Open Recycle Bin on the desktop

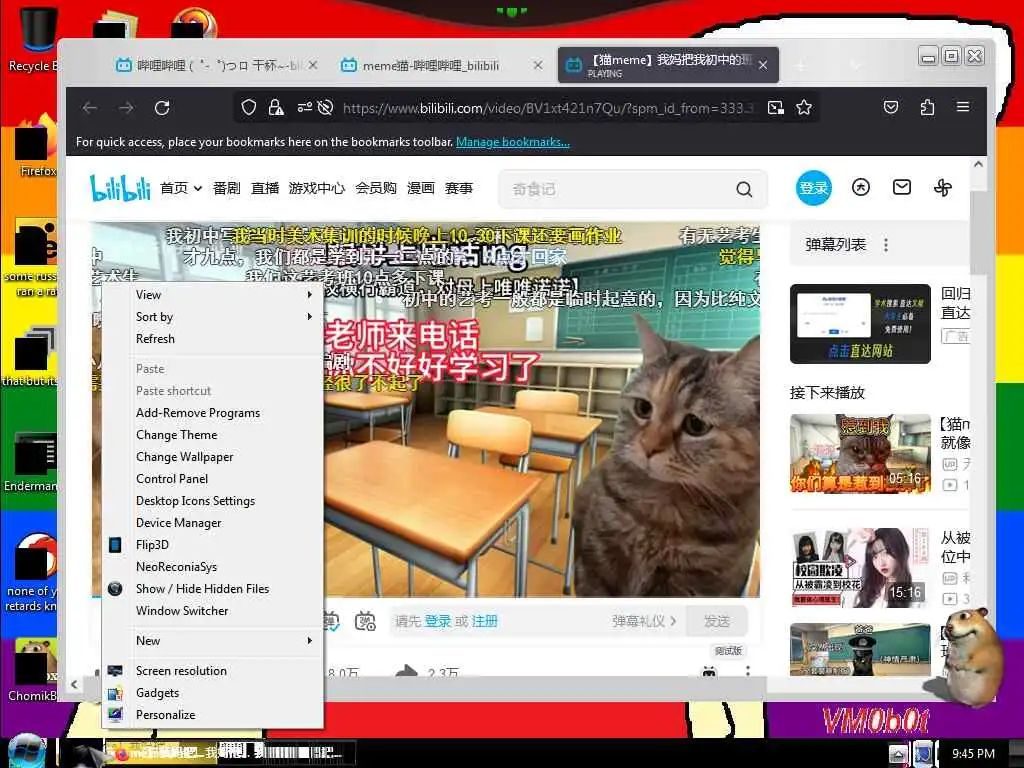[31, 38]
